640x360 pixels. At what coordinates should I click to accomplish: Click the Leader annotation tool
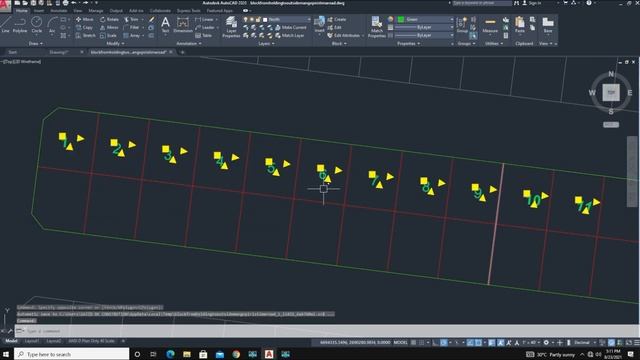205,27
